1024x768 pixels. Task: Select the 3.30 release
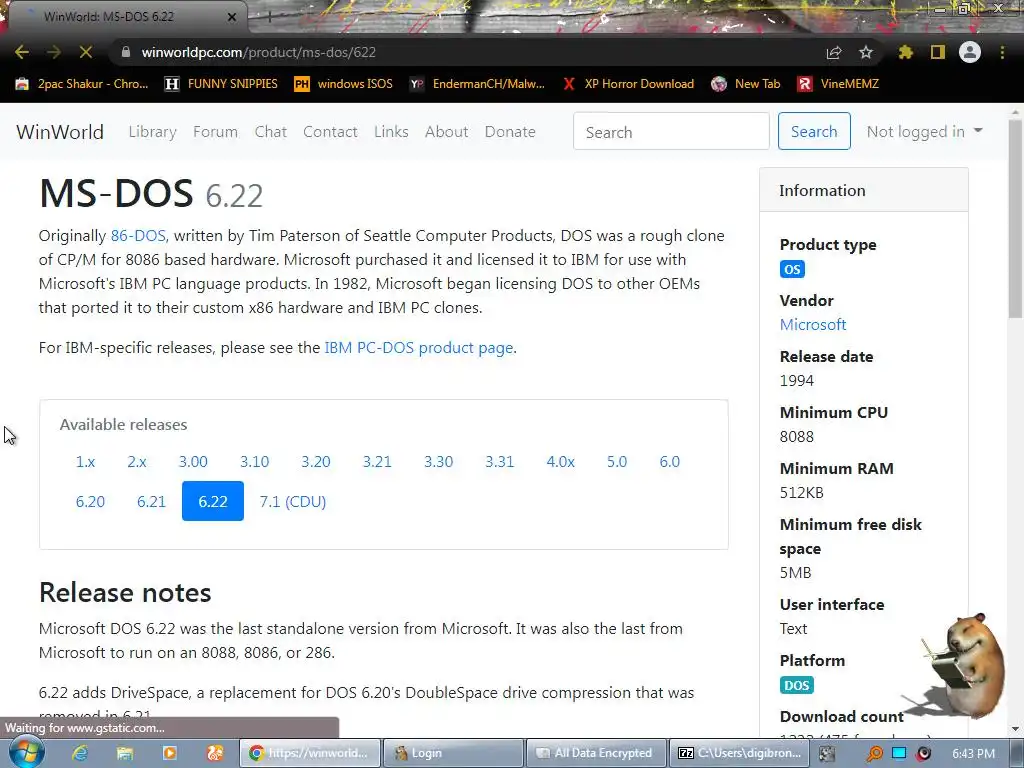[x=438, y=462]
